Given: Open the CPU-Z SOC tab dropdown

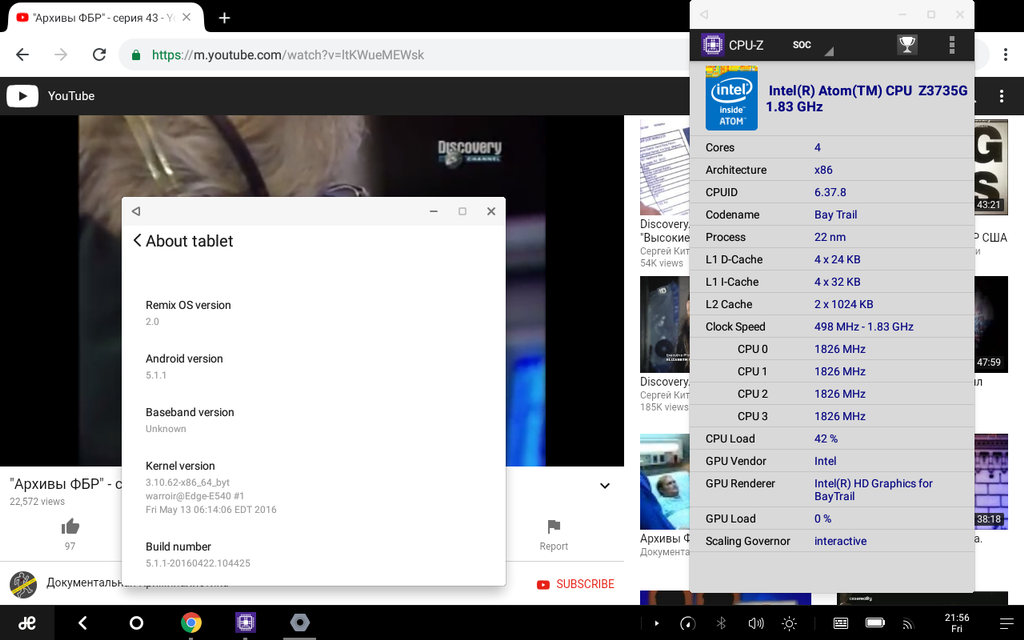Looking at the screenshot, I should point(812,45).
